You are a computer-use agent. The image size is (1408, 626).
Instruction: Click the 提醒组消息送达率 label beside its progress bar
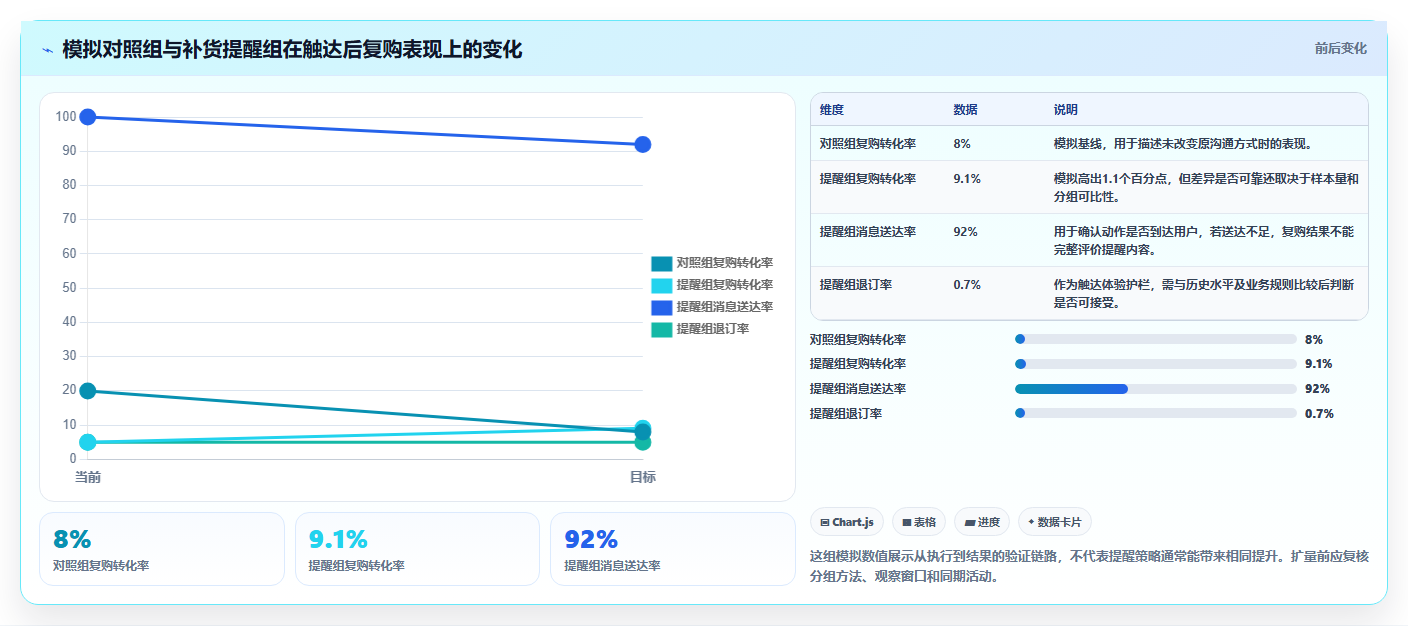858,389
